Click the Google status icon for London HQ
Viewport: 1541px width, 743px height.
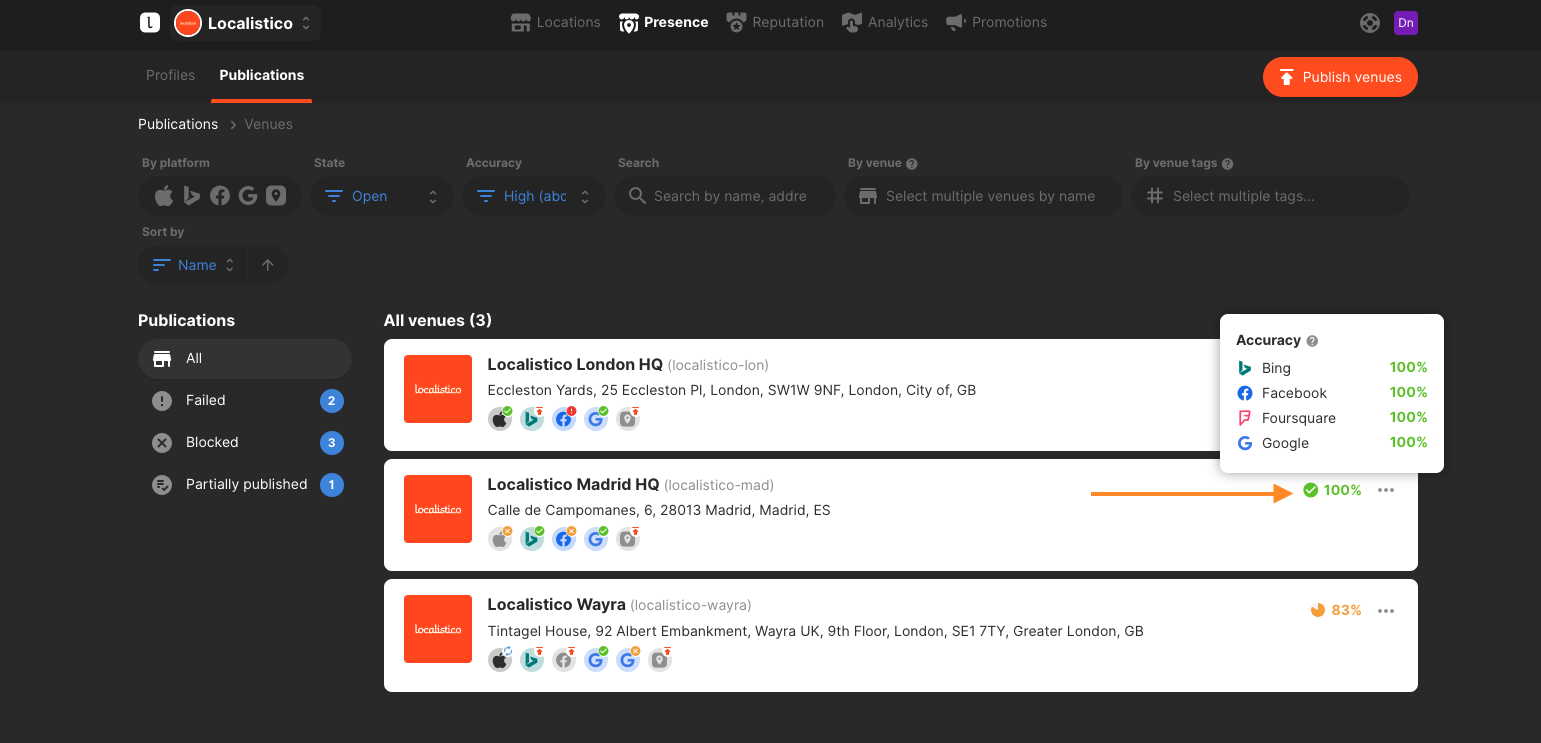click(x=595, y=419)
